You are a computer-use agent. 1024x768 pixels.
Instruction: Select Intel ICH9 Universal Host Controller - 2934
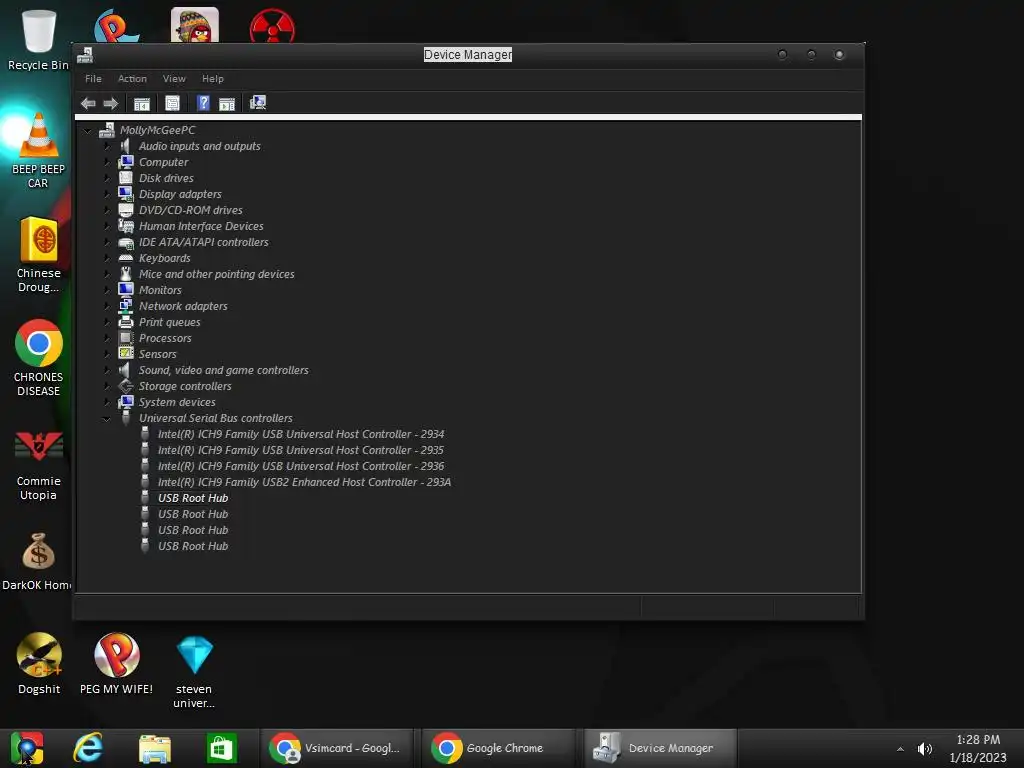(301, 434)
